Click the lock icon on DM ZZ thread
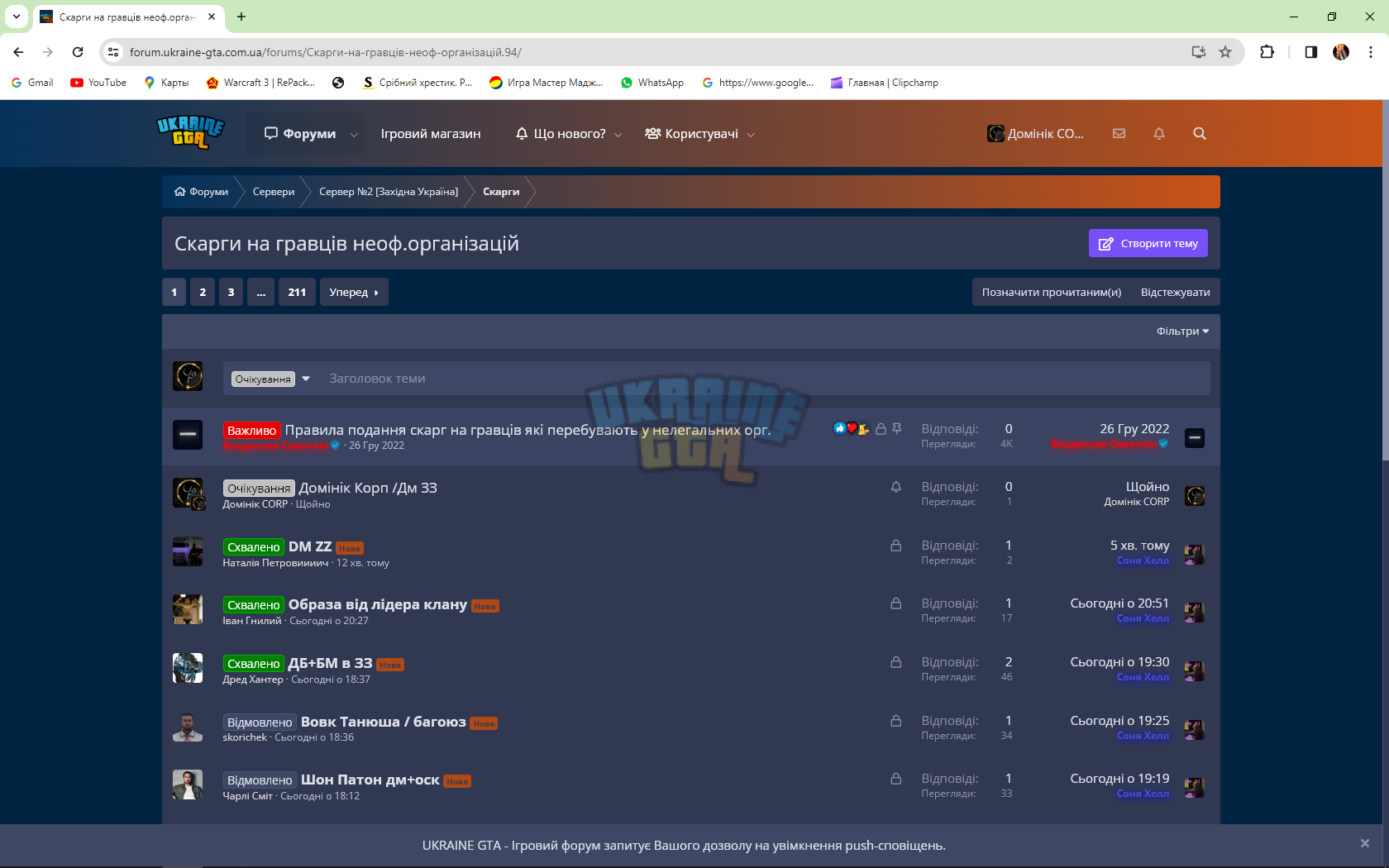This screenshot has width=1389, height=868. [895, 546]
